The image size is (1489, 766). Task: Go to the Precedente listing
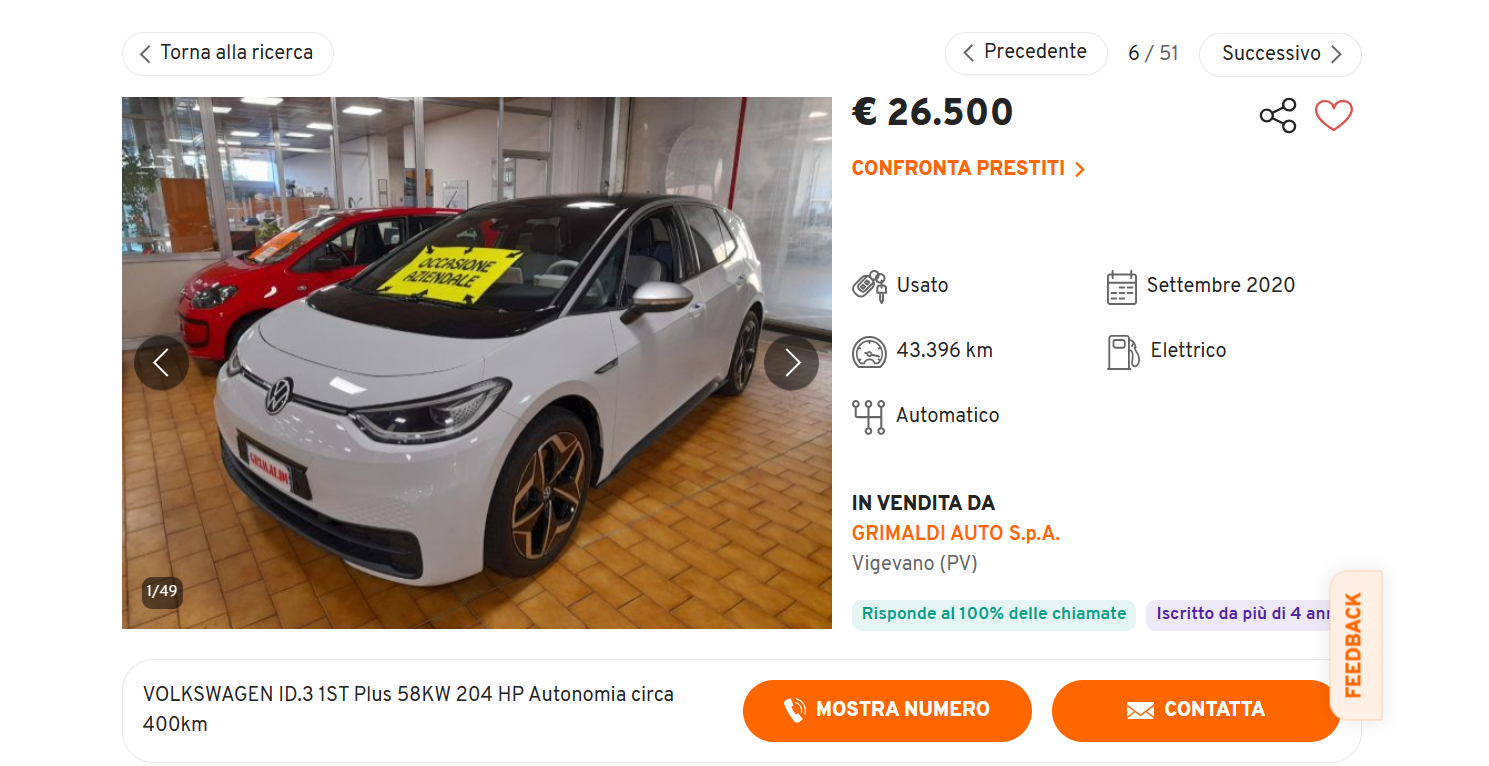tap(1026, 53)
